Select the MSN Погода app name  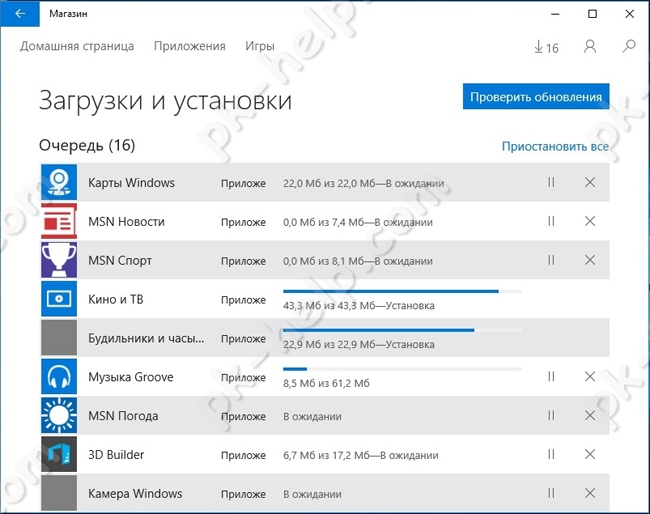123,416
